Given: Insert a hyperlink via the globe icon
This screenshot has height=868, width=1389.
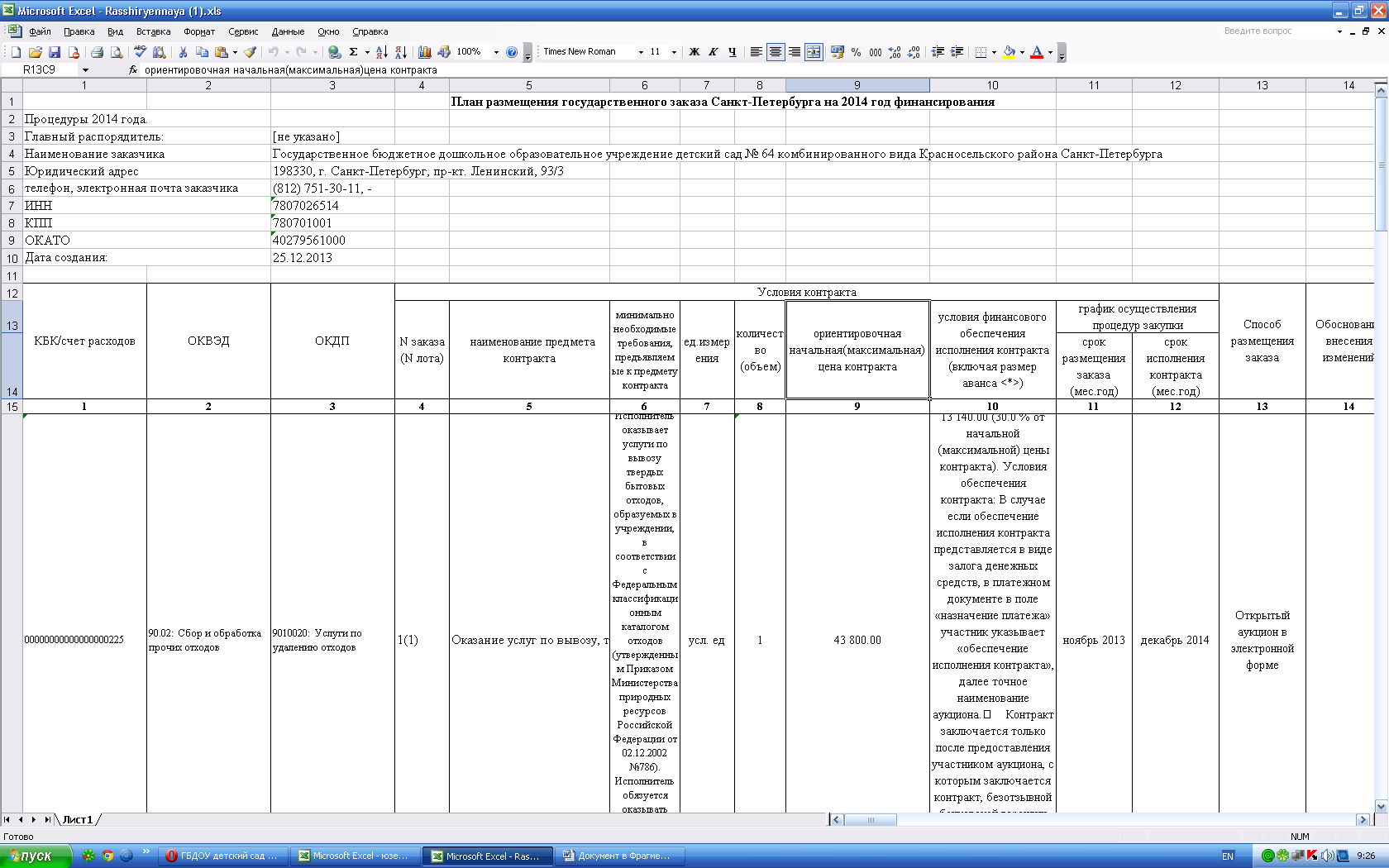Looking at the screenshot, I should click(334, 52).
